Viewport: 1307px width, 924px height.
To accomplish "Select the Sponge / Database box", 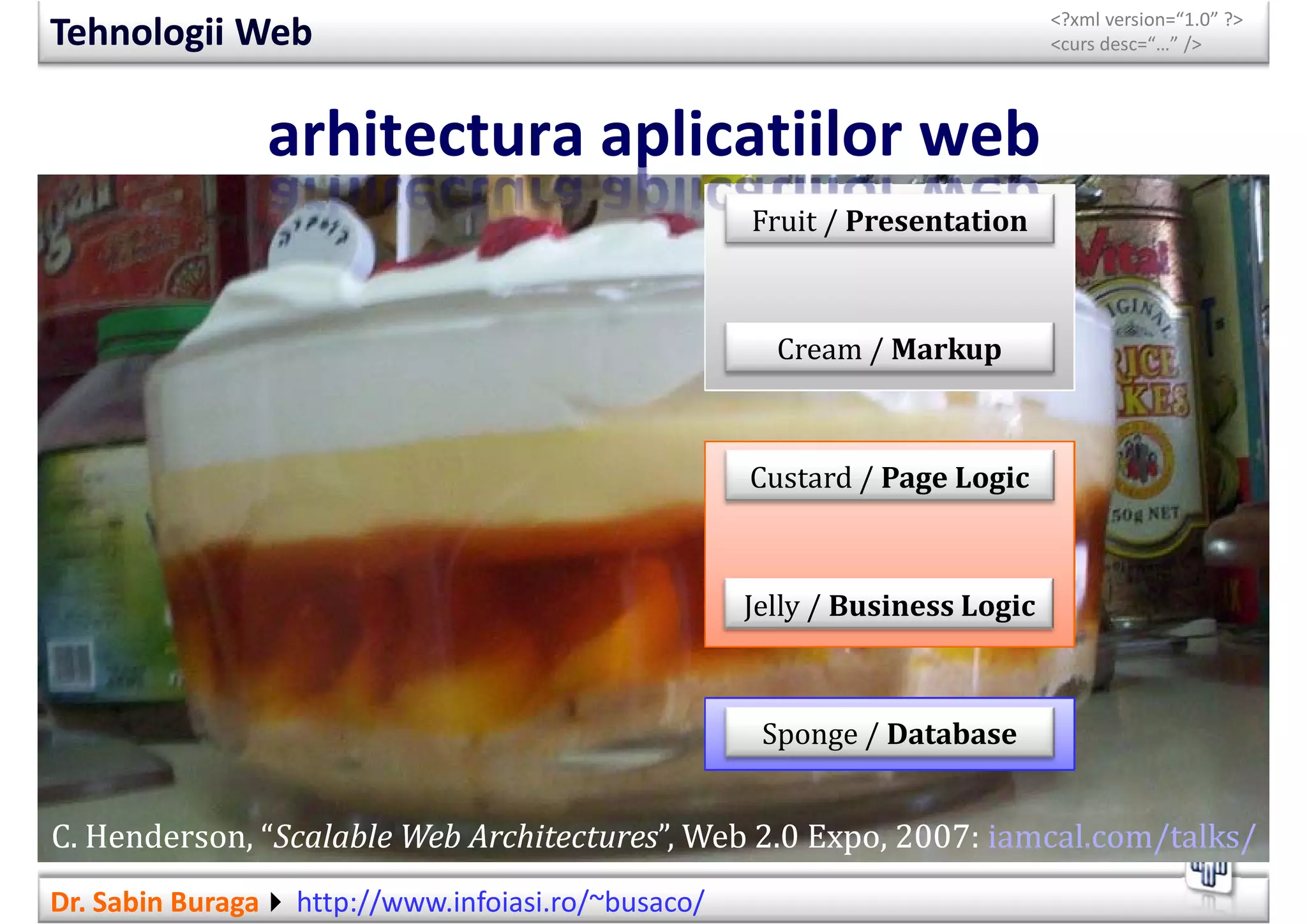I will coord(889,733).
